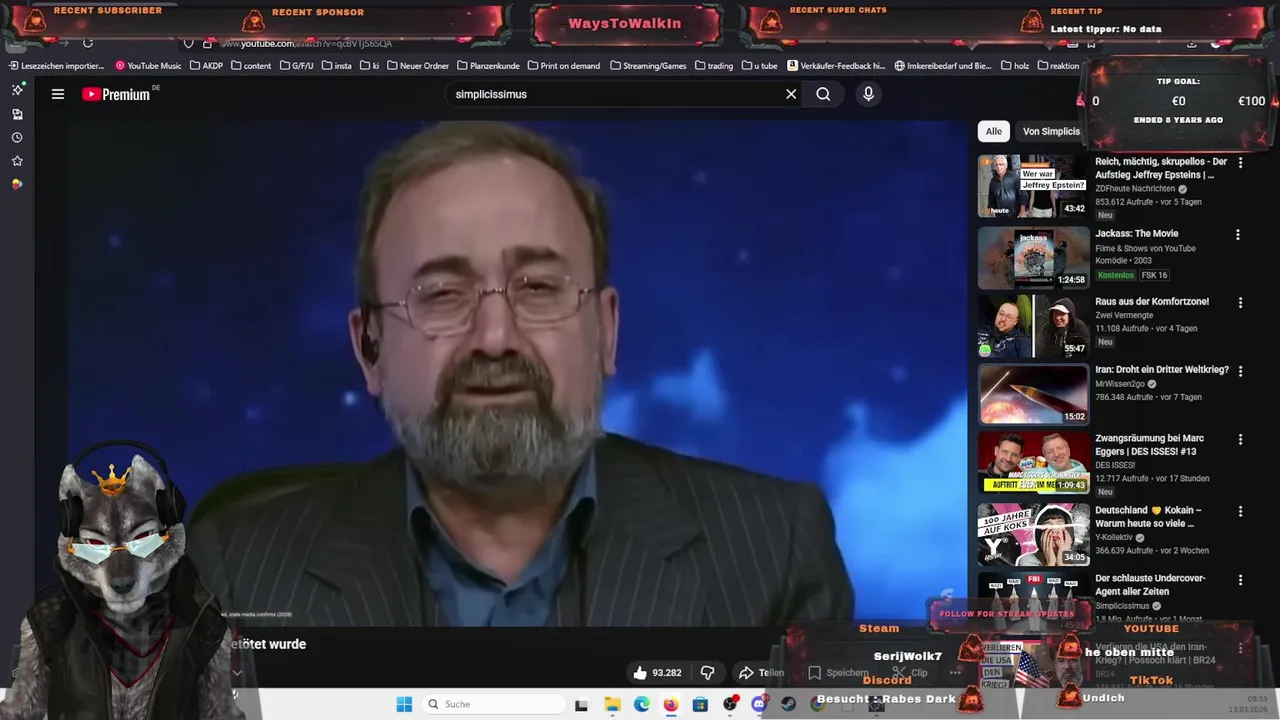Open options menu for Iran Weltkrieg video
Viewport: 1280px width, 720px height.
click(x=1240, y=371)
